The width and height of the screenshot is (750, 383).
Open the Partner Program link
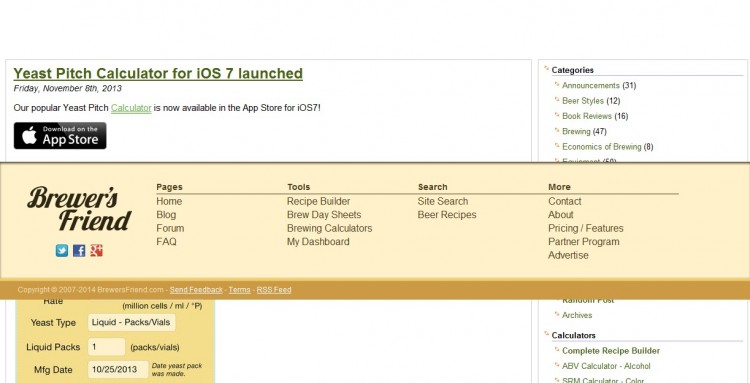pos(584,241)
